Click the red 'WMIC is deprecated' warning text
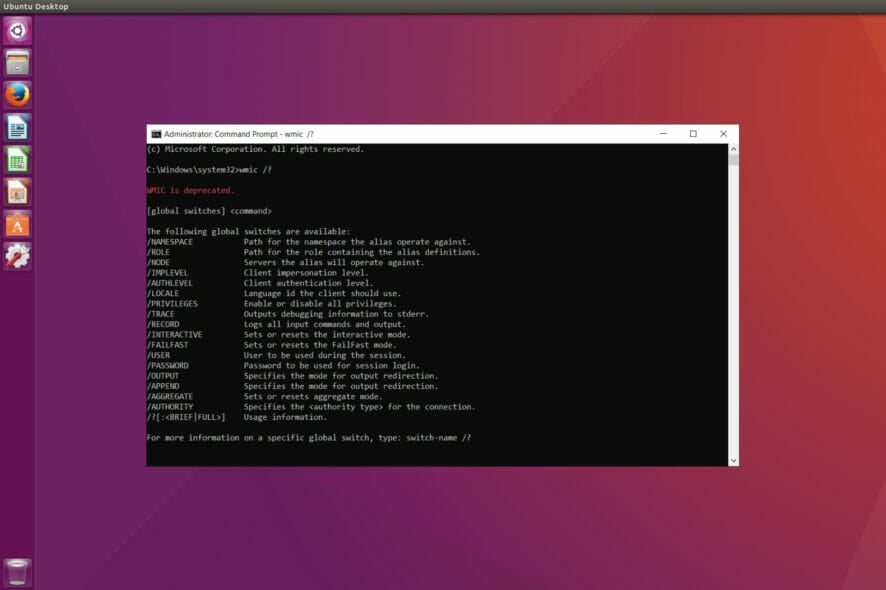 click(x=190, y=190)
